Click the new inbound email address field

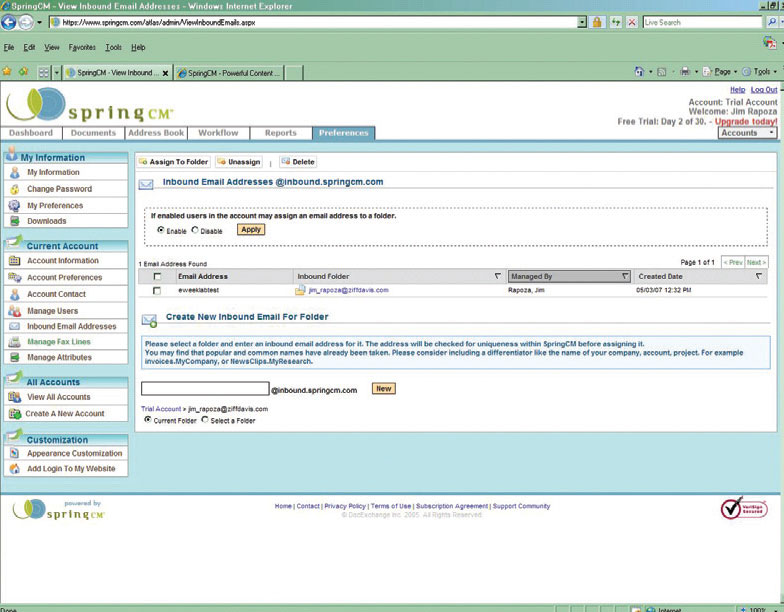tap(205, 389)
